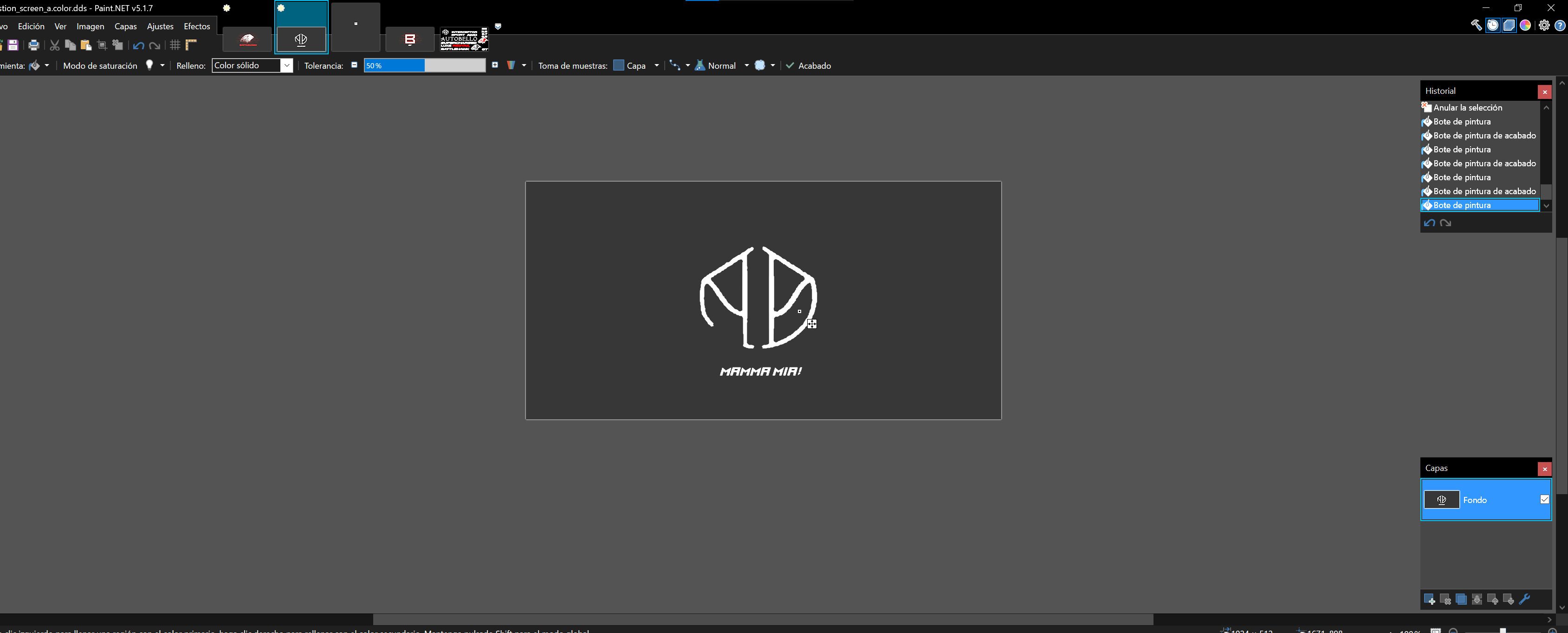Open the Ajustes menu
The width and height of the screenshot is (1568, 633).
coord(160,26)
